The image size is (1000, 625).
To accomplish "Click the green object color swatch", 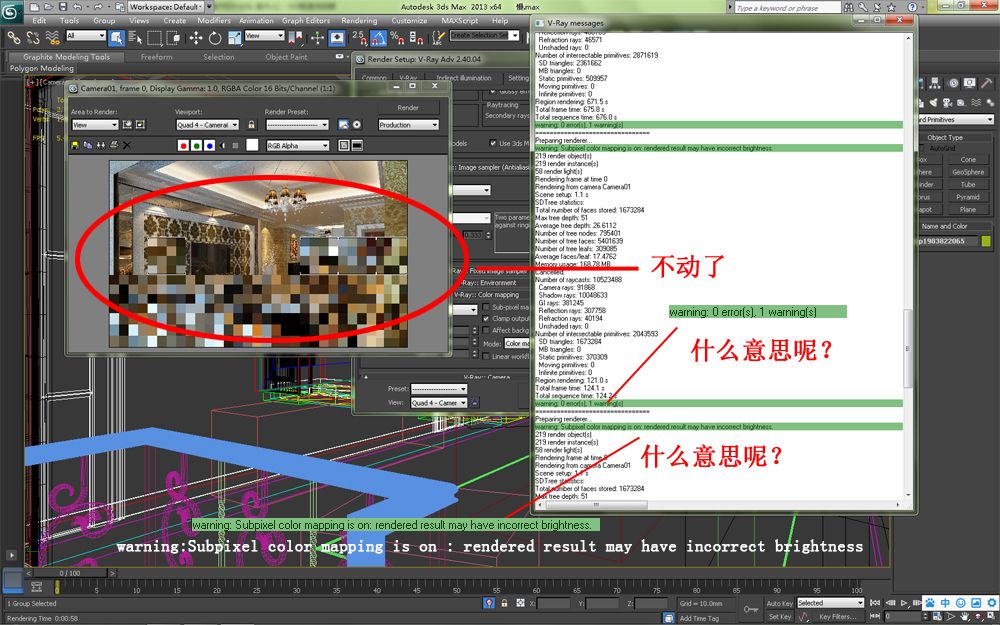I will click(986, 241).
